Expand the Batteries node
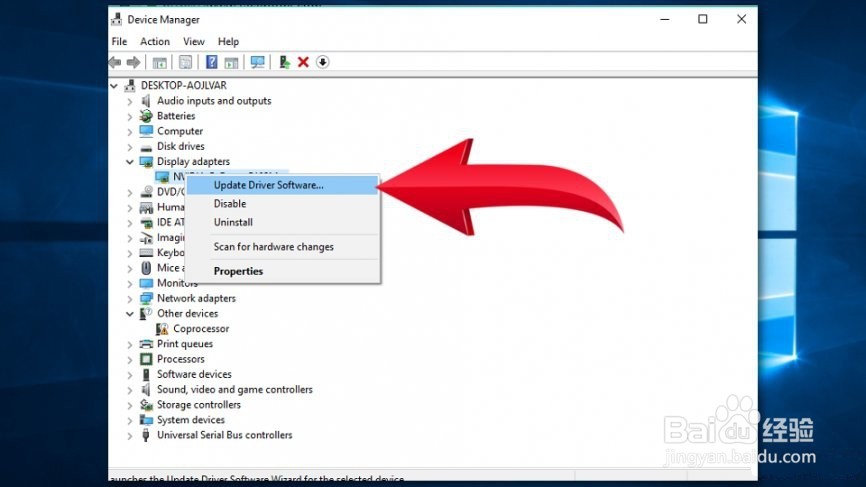 coord(130,117)
